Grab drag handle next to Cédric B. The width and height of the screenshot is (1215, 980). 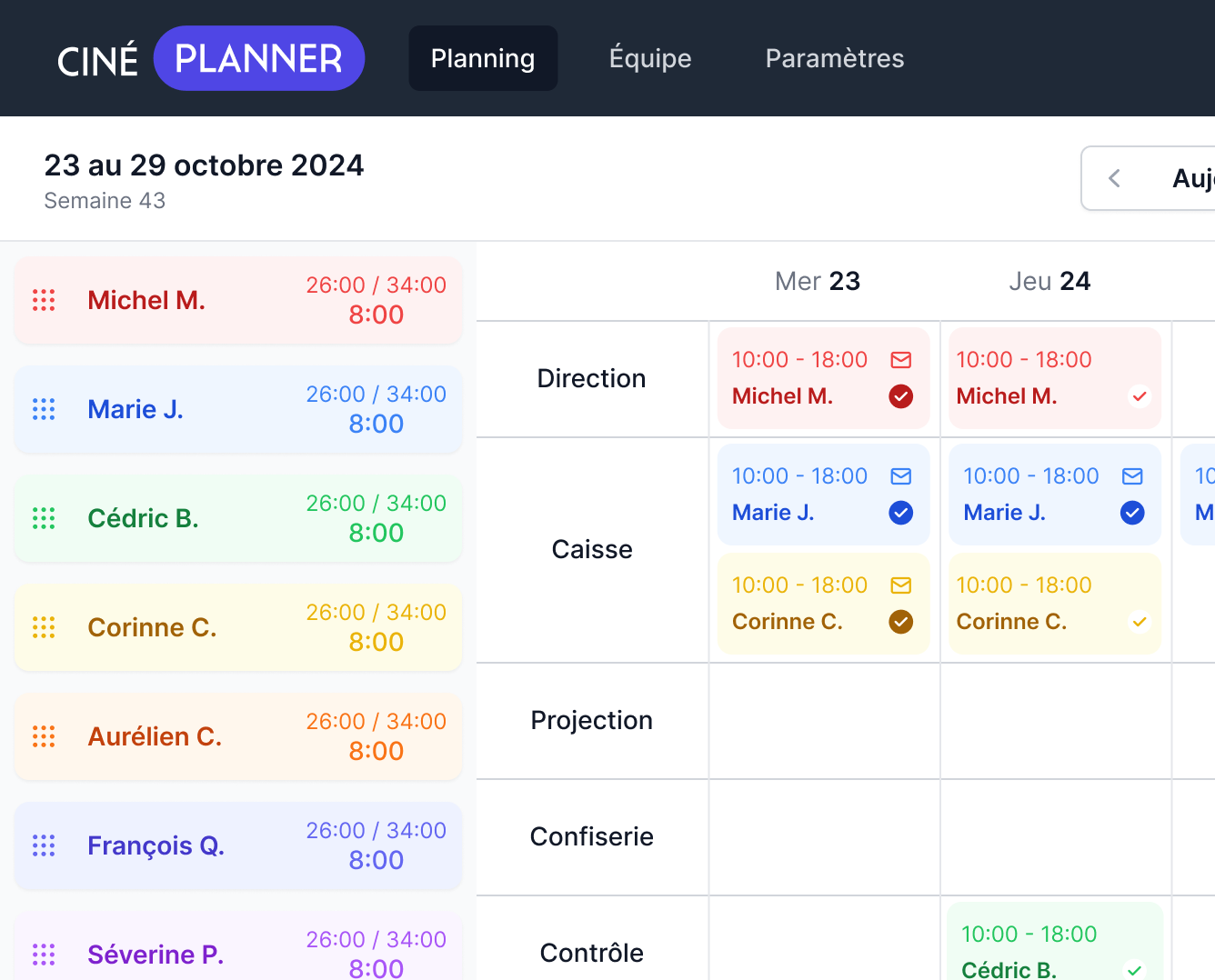[x=44, y=518]
